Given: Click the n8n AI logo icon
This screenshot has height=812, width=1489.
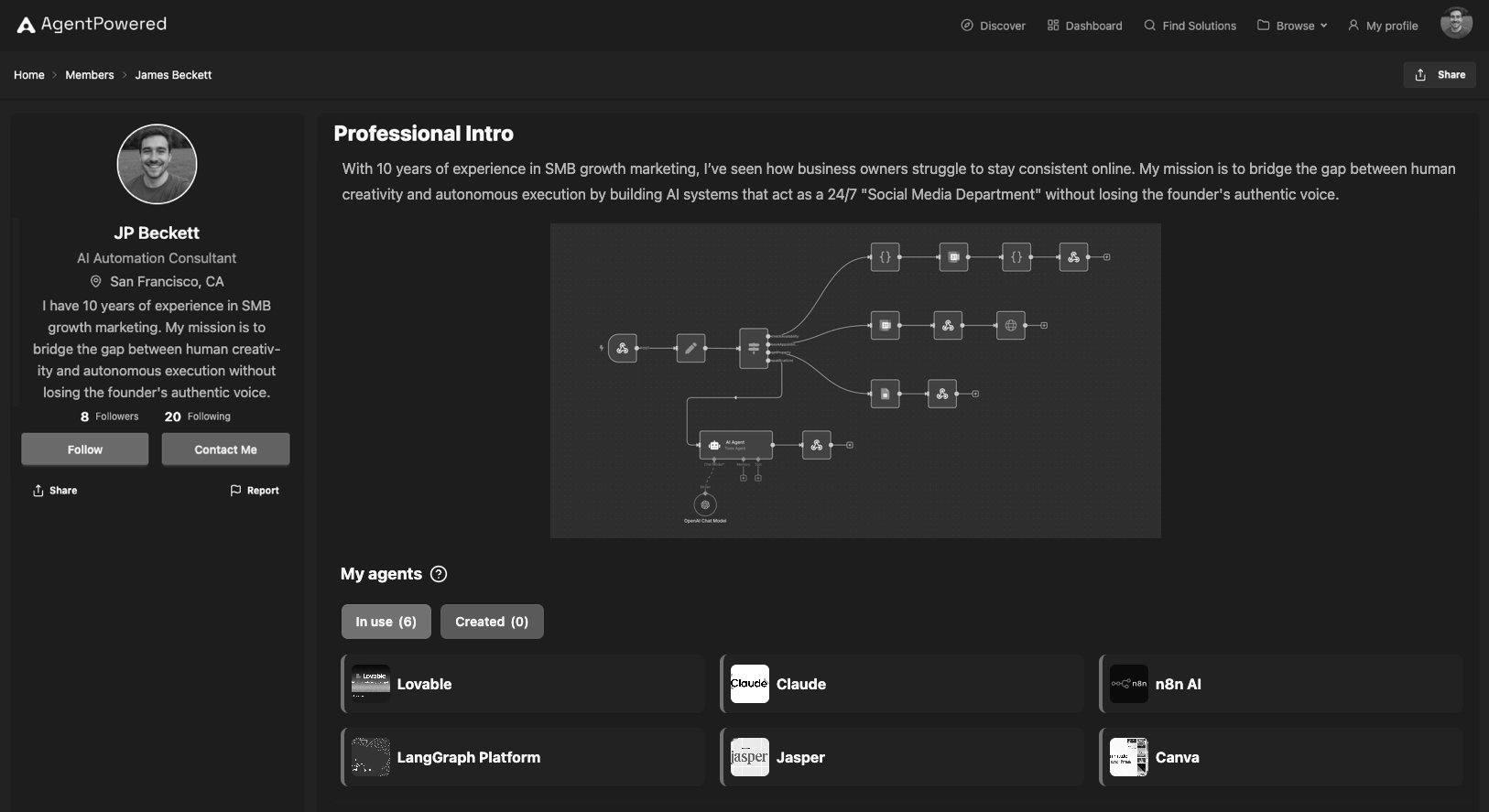Looking at the screenshot, I should pos(1129,684).
